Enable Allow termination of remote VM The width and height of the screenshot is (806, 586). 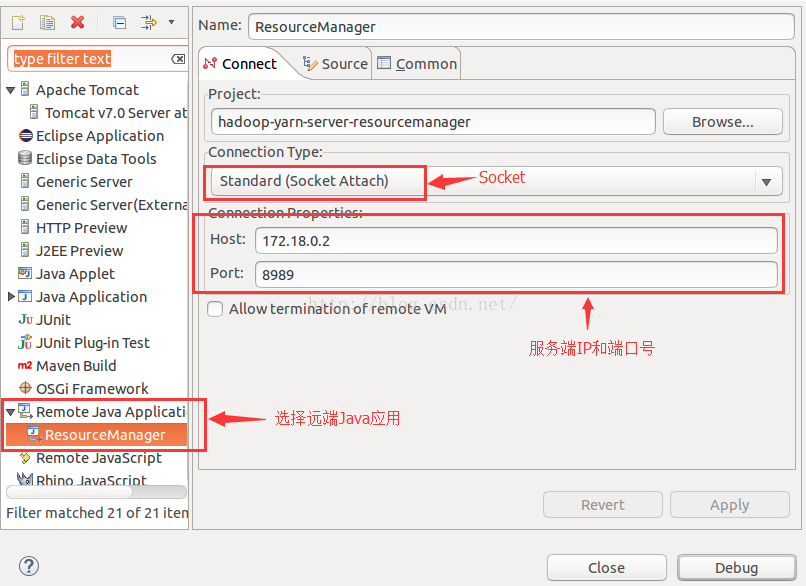click(x=215, y=309)
